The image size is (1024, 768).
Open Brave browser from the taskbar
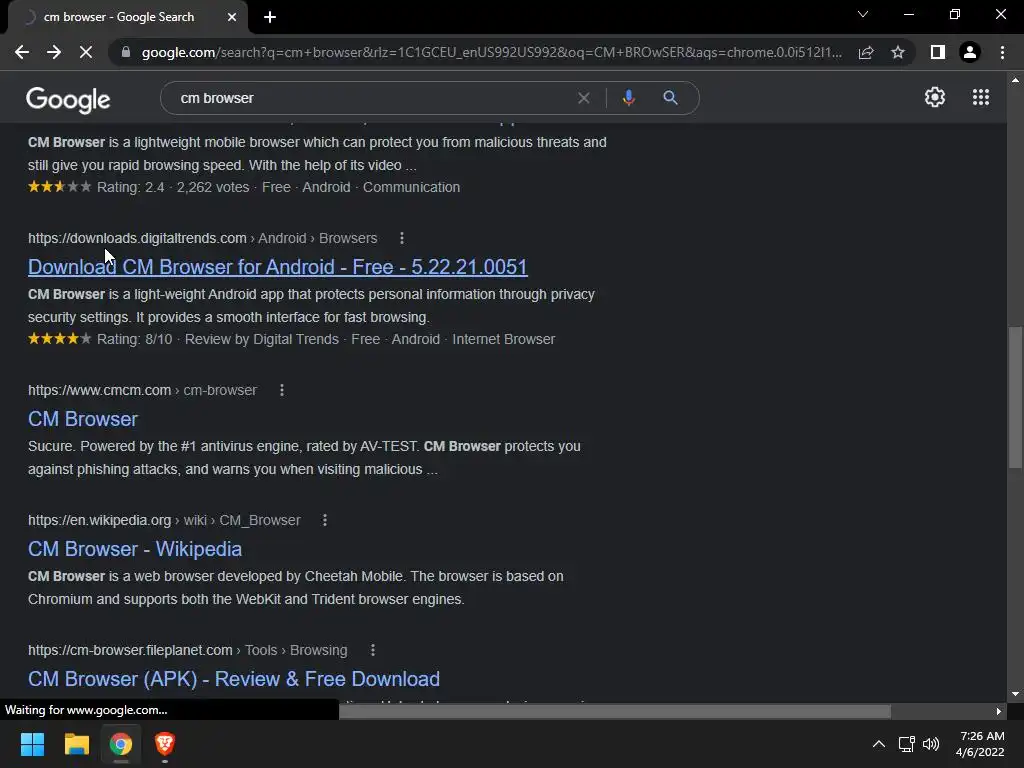coord(165,744)
